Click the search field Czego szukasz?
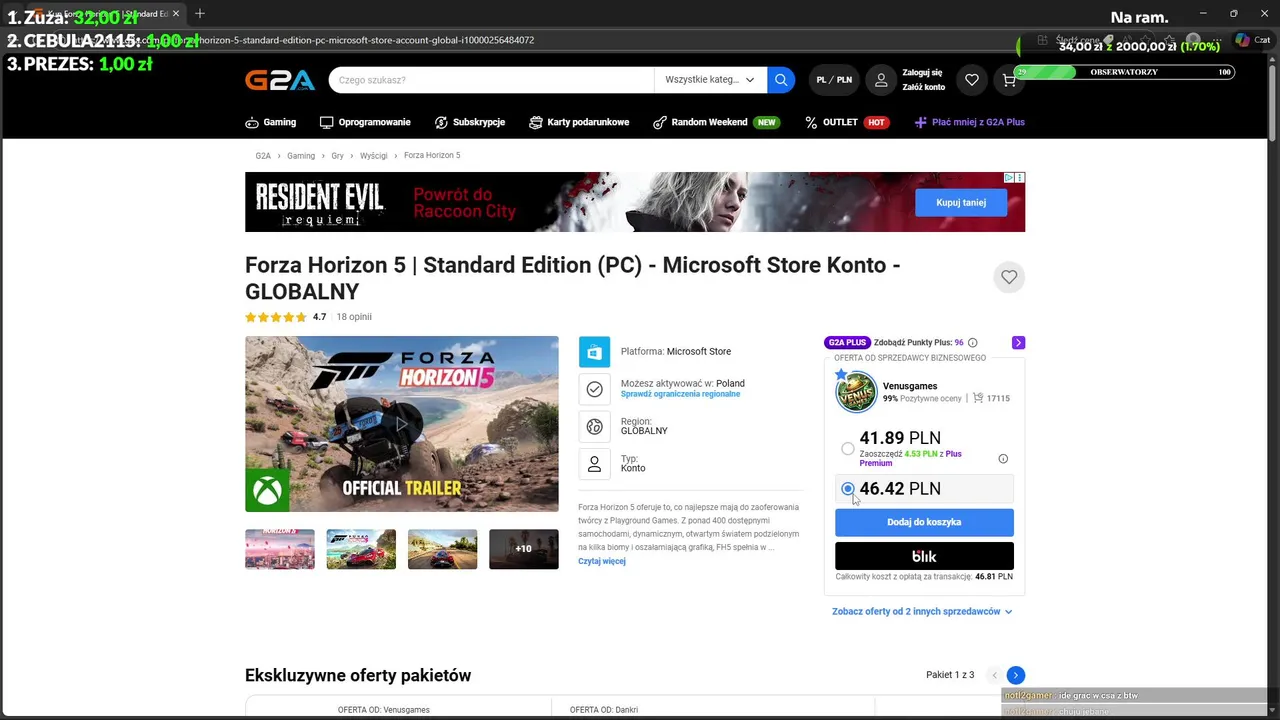The width and height of the screenshot is (1280, 720). click(x=491, y=80)
